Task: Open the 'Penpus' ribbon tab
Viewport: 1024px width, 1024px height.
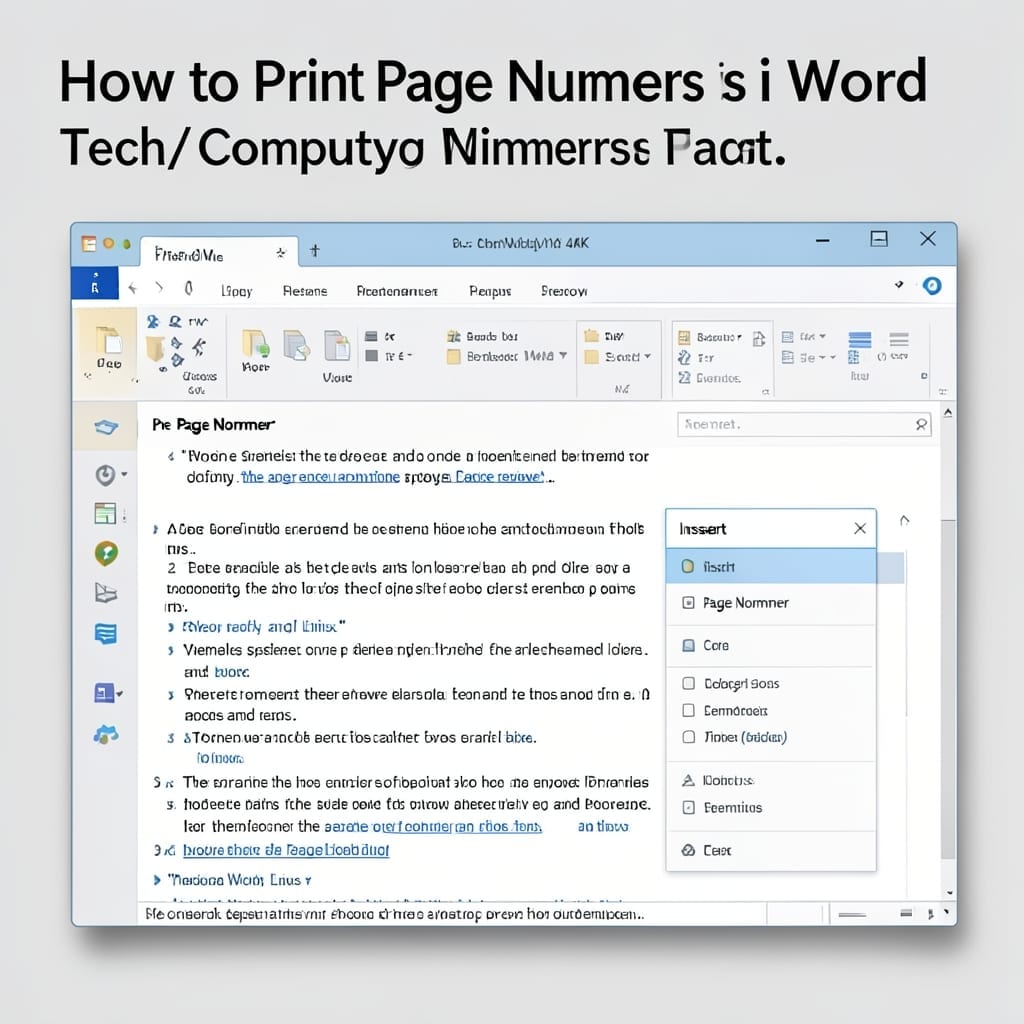Action: tap(490, 291)
